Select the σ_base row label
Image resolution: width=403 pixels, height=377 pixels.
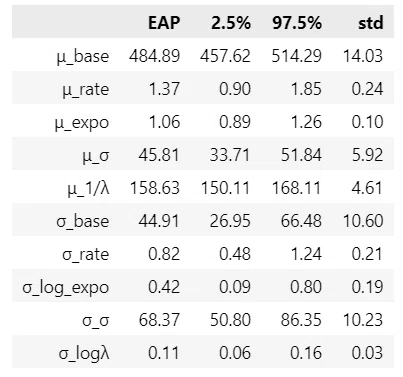[83, 221]
